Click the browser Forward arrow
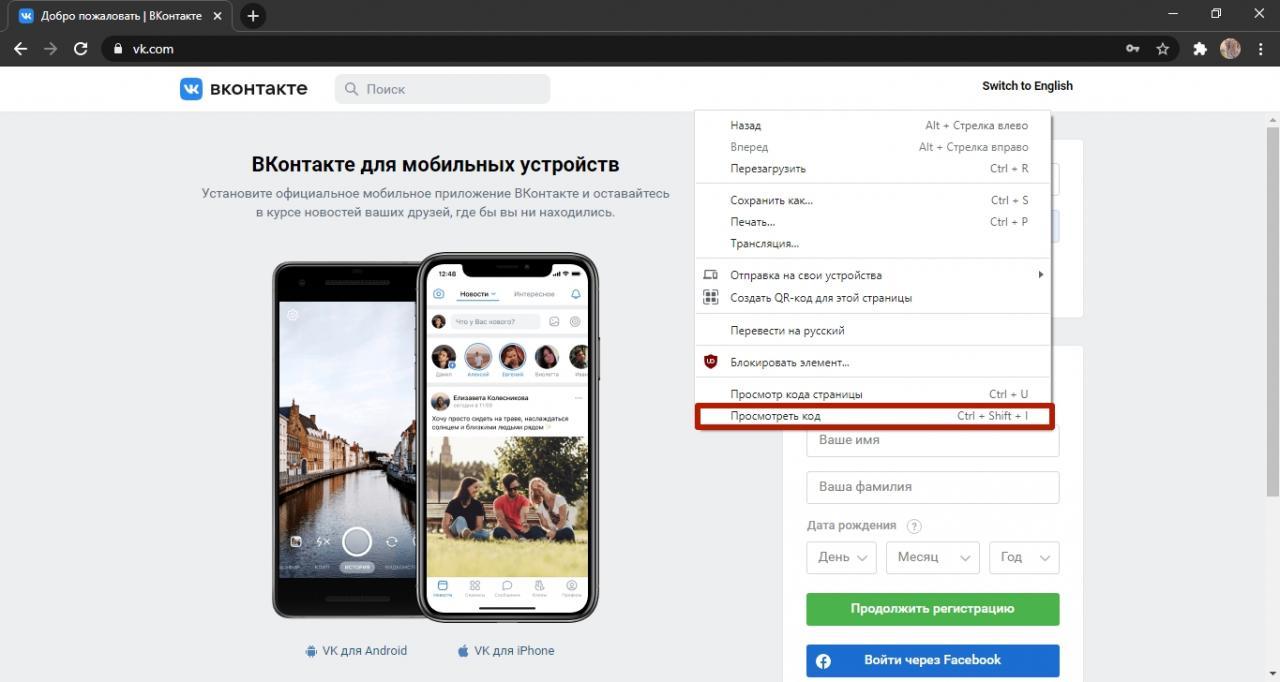Viewport: 1280px width, 682px height. (50, 48)
